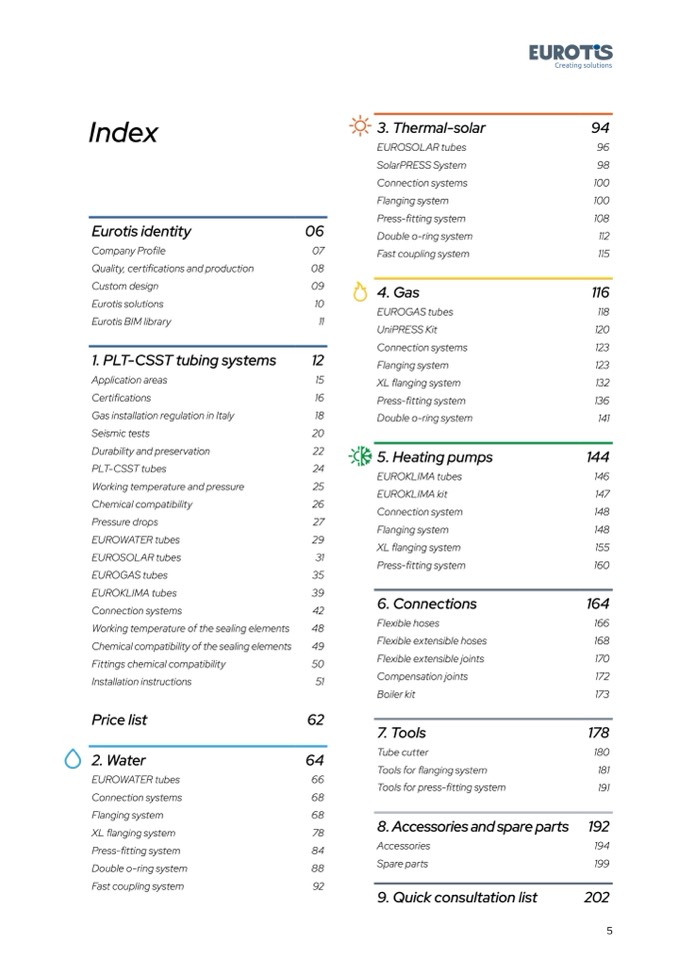
Task: Open Accessories and spare parts section
Action: 472,826
